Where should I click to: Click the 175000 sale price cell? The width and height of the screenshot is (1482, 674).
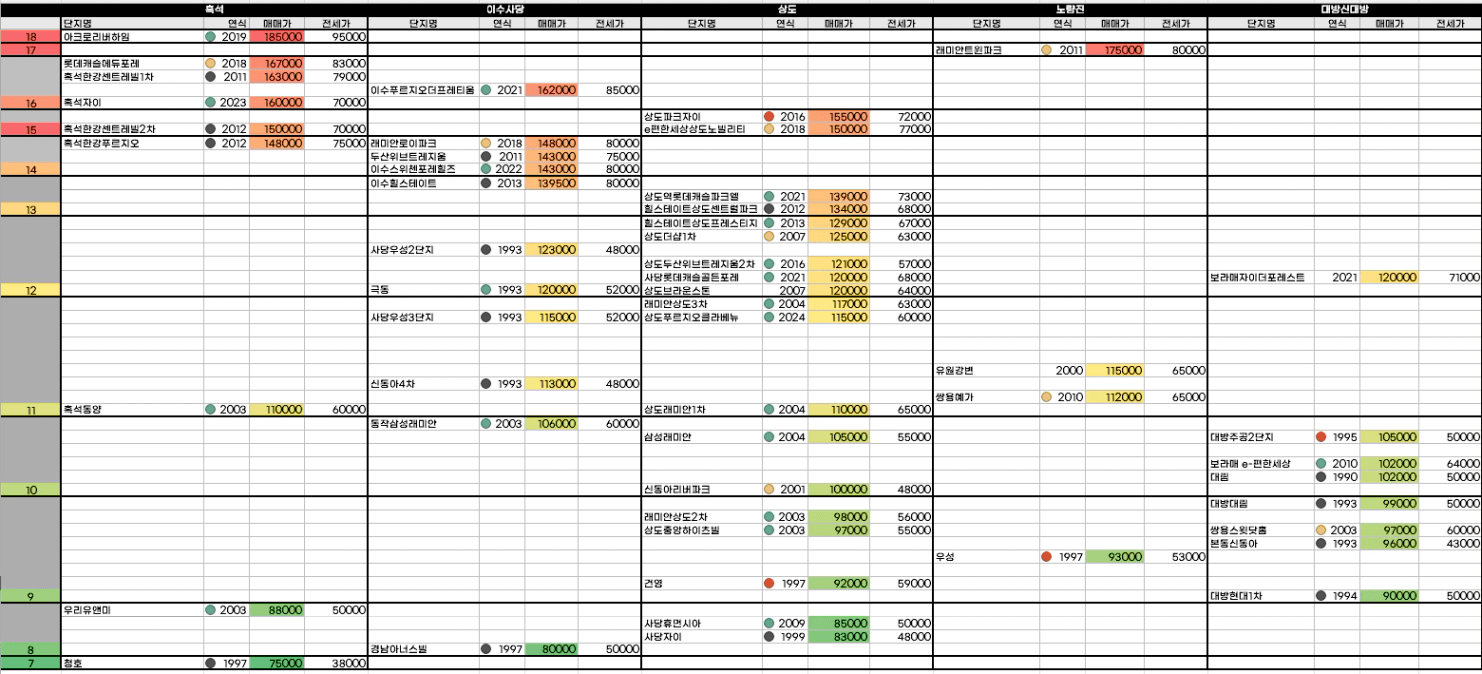1115,49
